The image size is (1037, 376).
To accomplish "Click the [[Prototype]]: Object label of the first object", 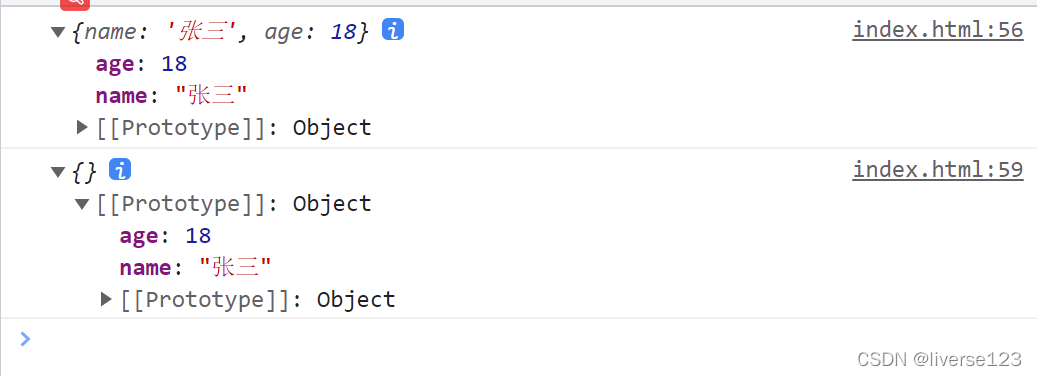I will click(x=233, y=128).
